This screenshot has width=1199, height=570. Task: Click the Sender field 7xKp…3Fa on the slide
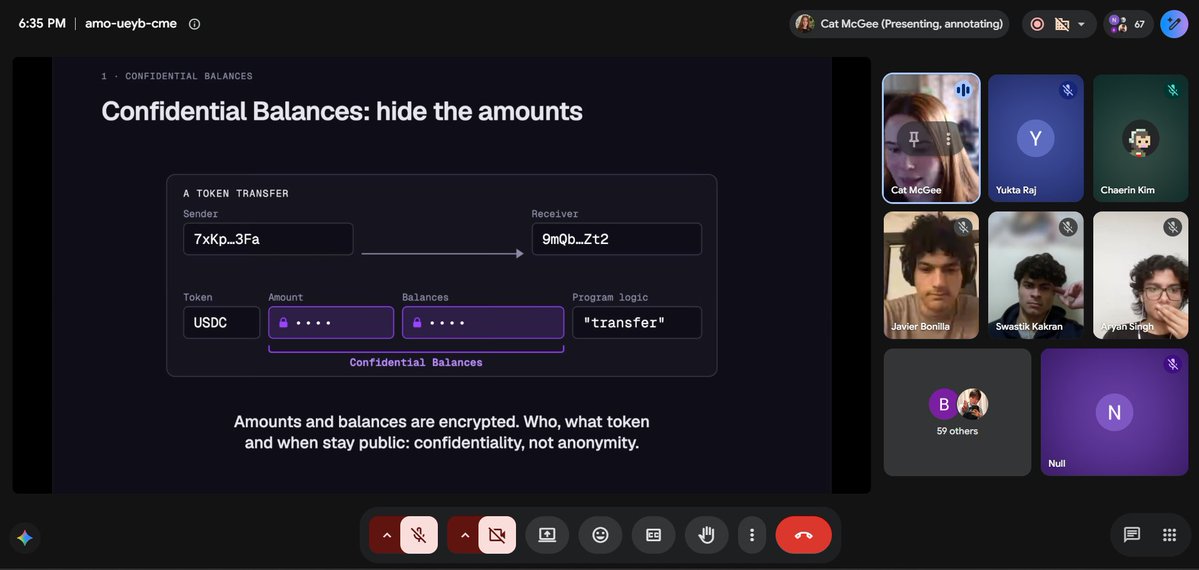coord(268,239)
